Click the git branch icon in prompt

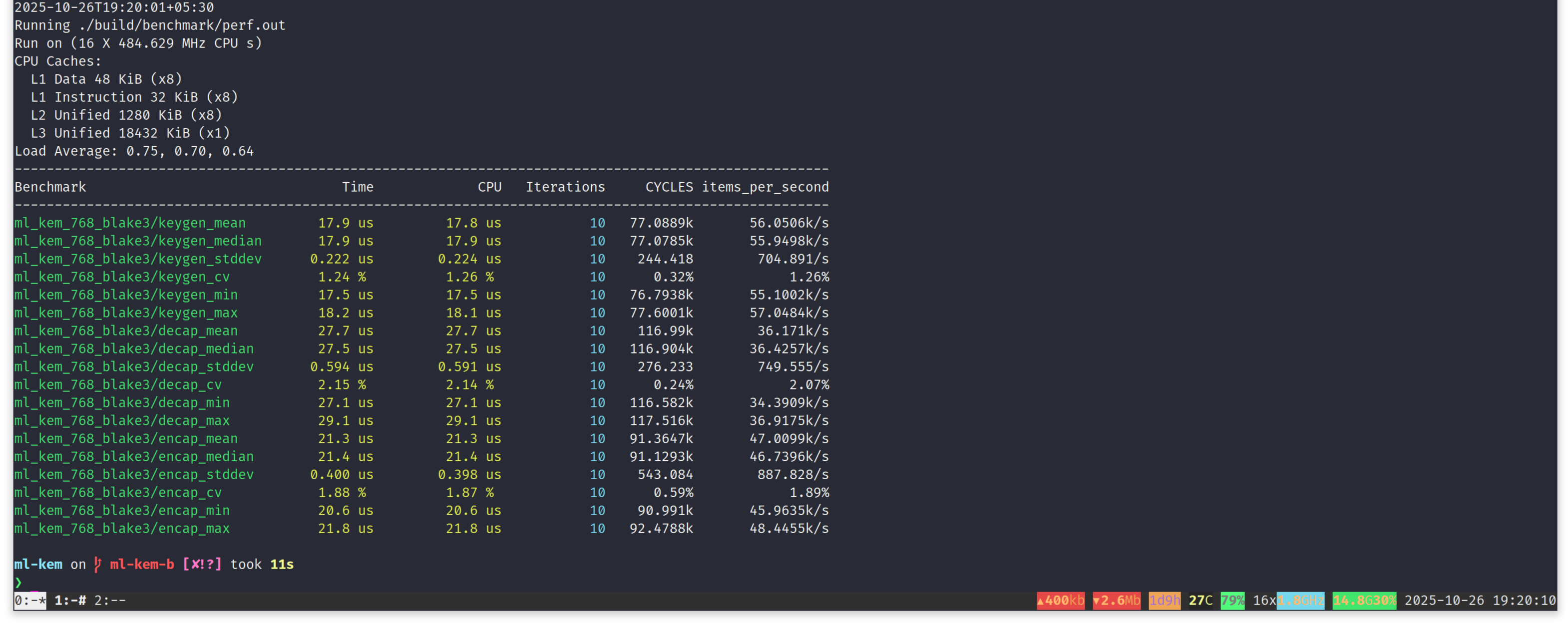97,564
